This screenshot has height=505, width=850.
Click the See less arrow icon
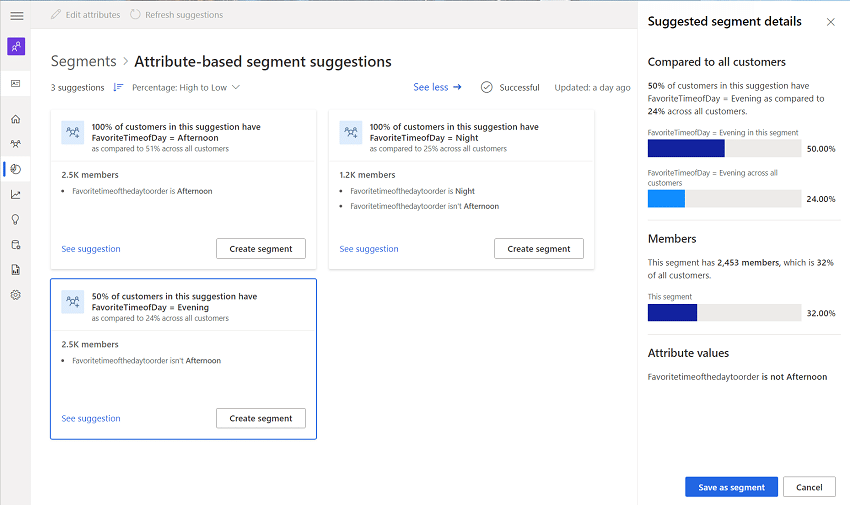pos(457,87)
